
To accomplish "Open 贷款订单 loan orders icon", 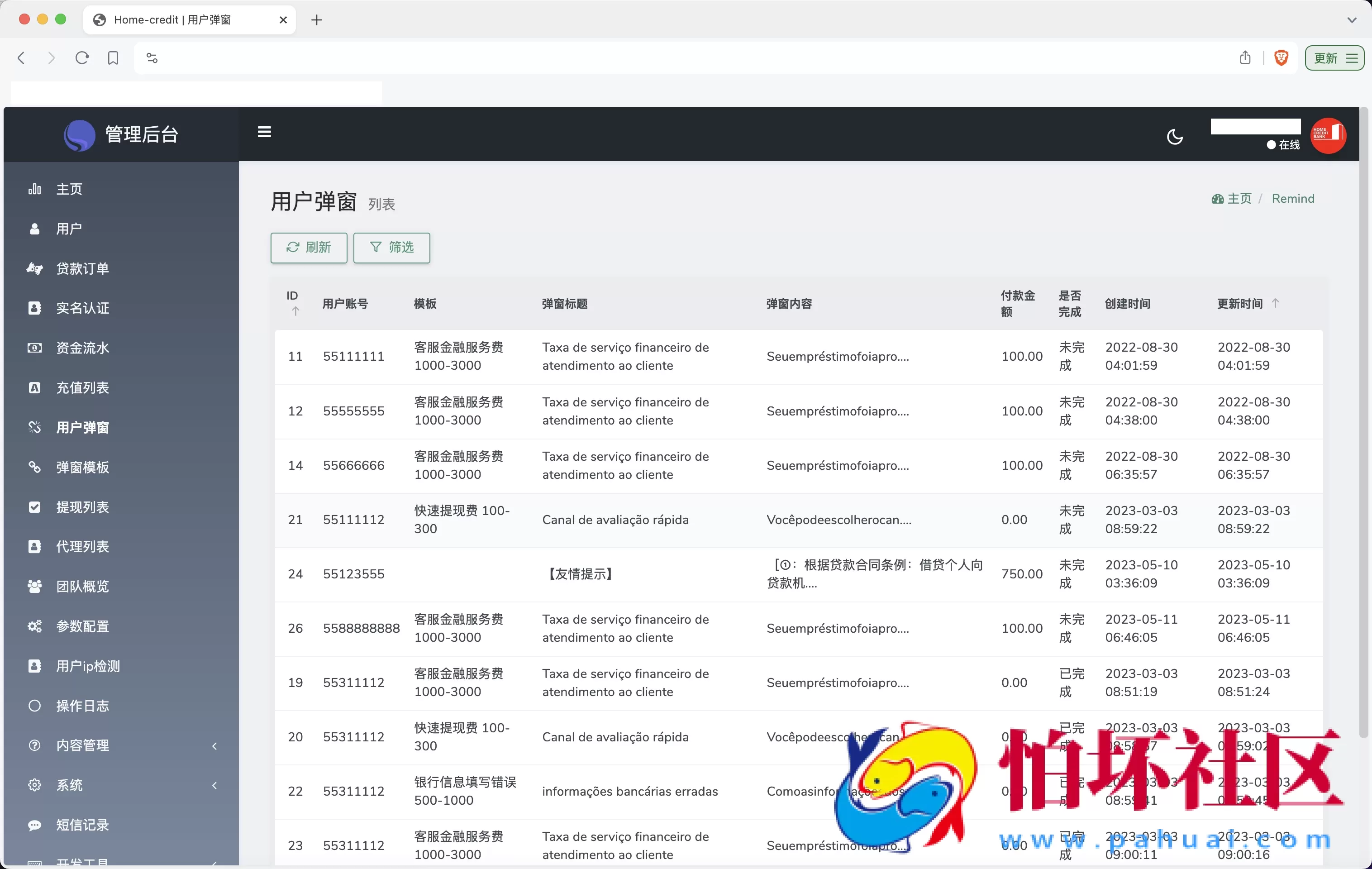I will [x=35, y=268].
